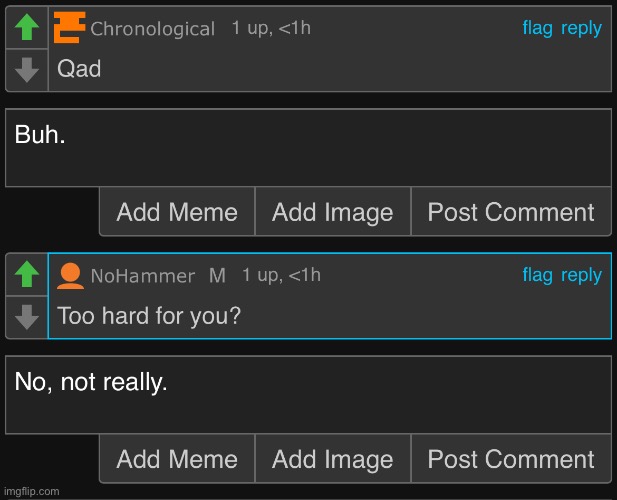
Task: Click Add Meme below the Buh. text box
Action: [177, 212]
